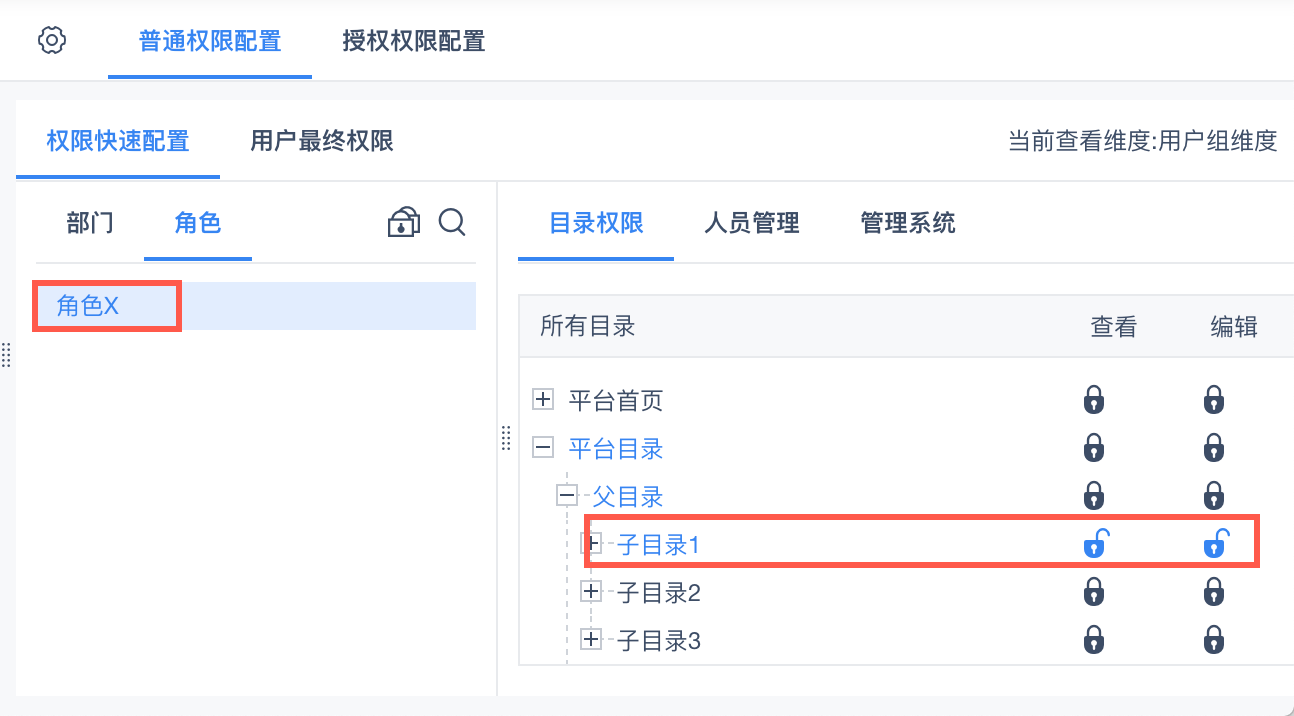Expand the 子目录2 tree node

coord(591,592)
